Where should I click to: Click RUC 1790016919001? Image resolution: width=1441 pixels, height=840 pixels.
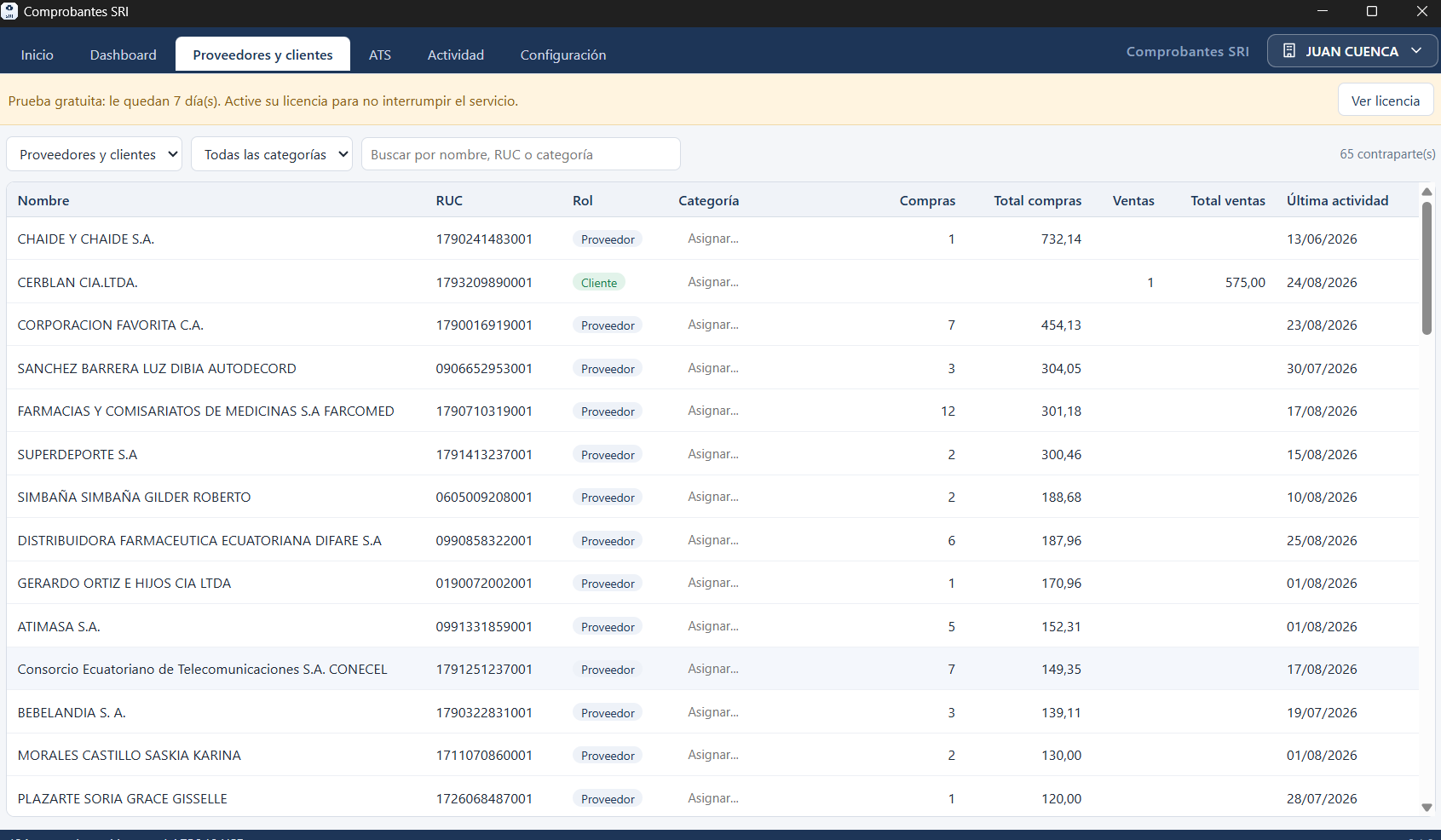tap(484, 325)
